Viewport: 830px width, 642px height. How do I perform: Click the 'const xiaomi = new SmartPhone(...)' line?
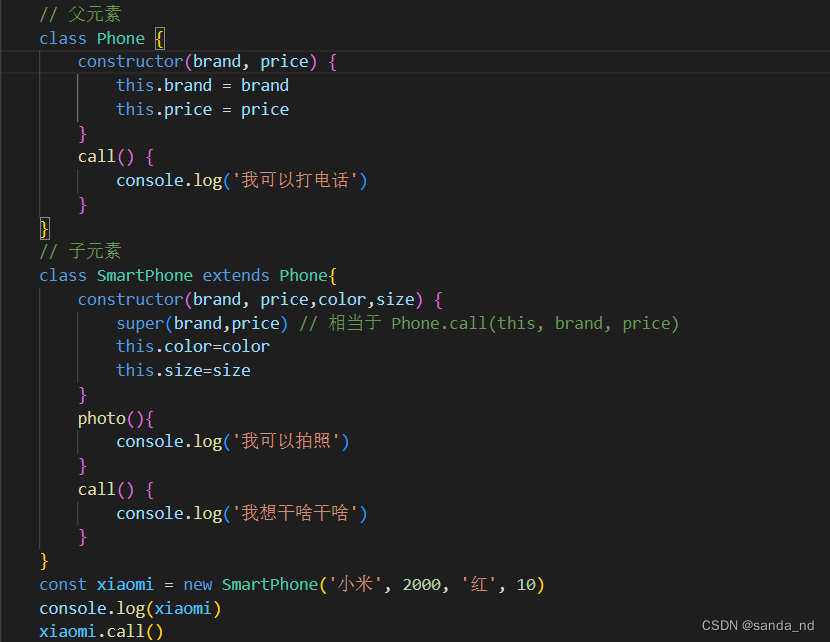[292, 585]
